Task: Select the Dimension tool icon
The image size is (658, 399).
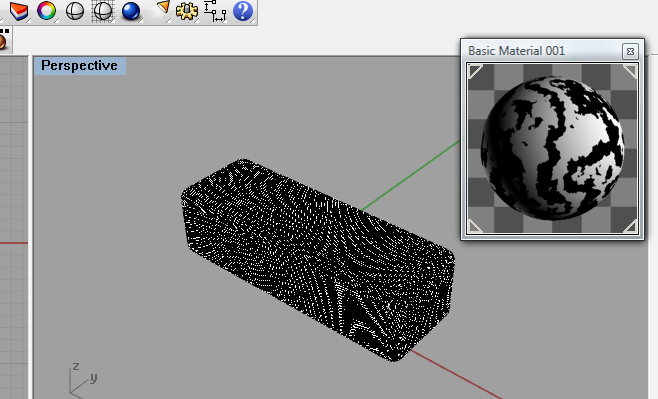Action: 215,11
